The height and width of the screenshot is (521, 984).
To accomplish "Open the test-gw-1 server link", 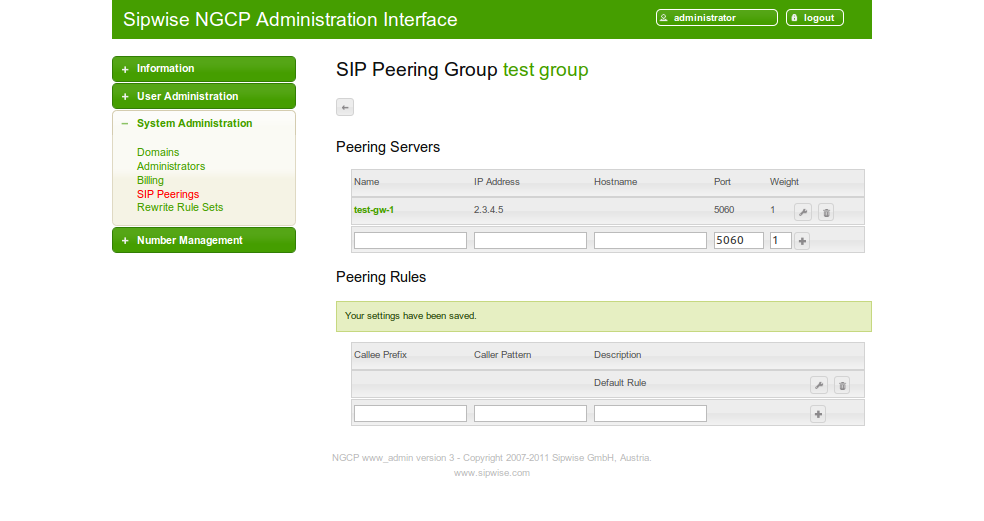I will click(x=374, y=210).
